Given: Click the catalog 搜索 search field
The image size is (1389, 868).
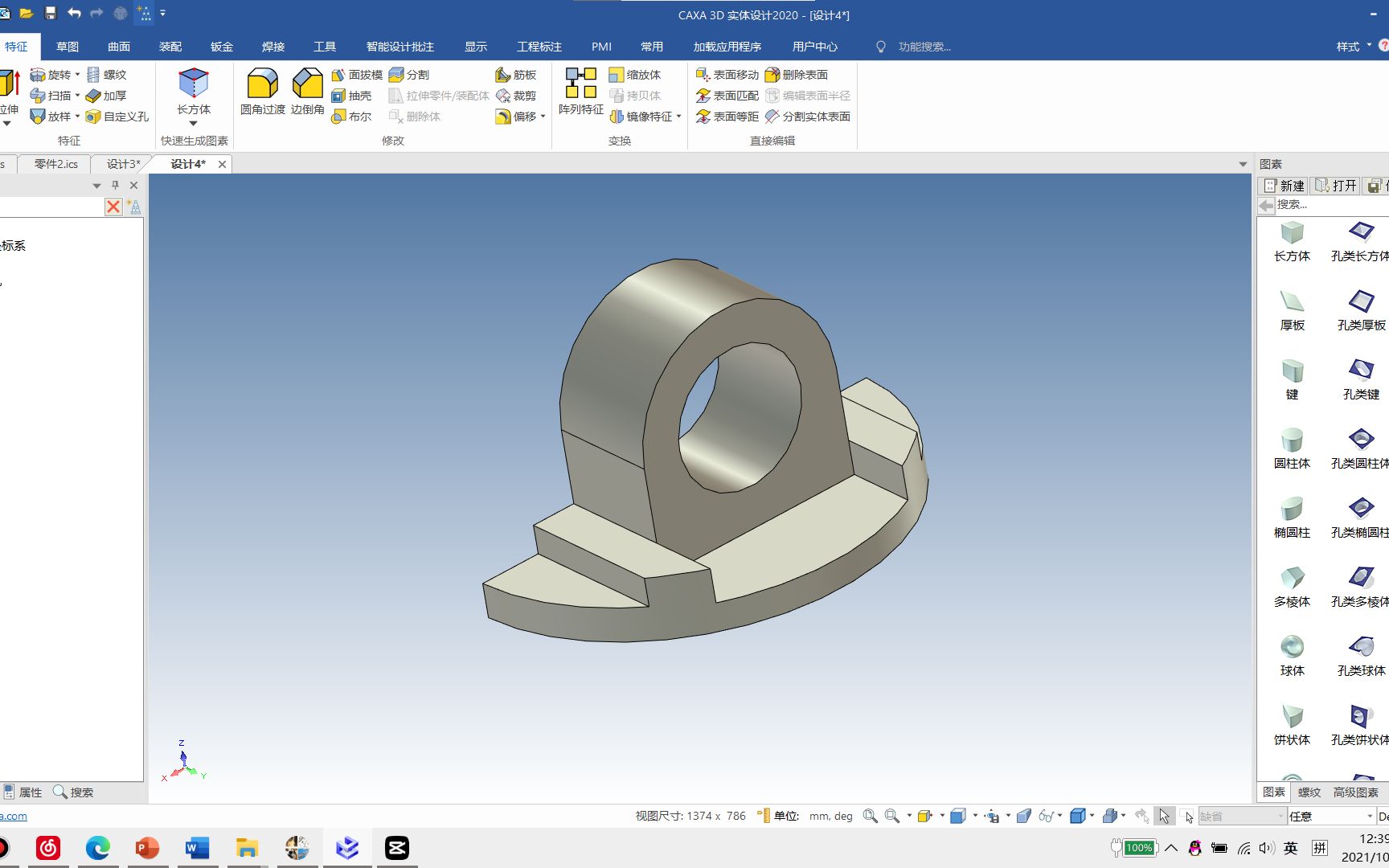Looking at the screenshot, I should [1331, 205].
